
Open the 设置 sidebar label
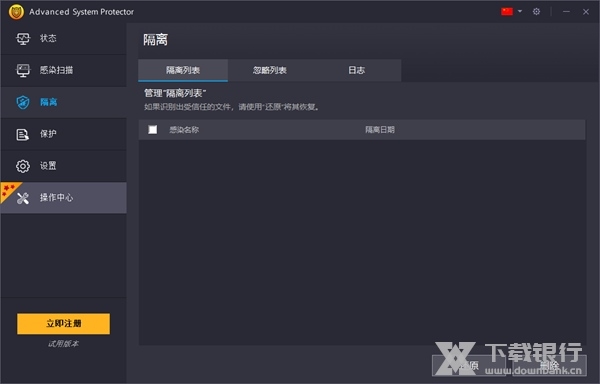(48, 166)
